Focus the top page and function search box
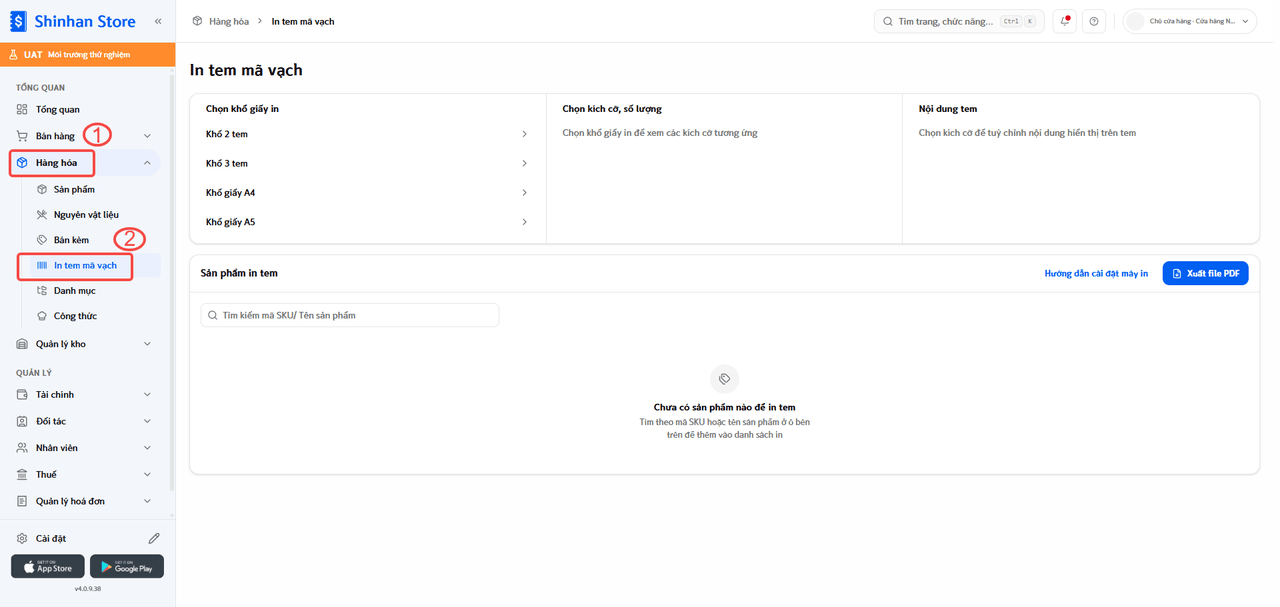Viewport: 1280px width, 607px height. [x=959, y=21]
